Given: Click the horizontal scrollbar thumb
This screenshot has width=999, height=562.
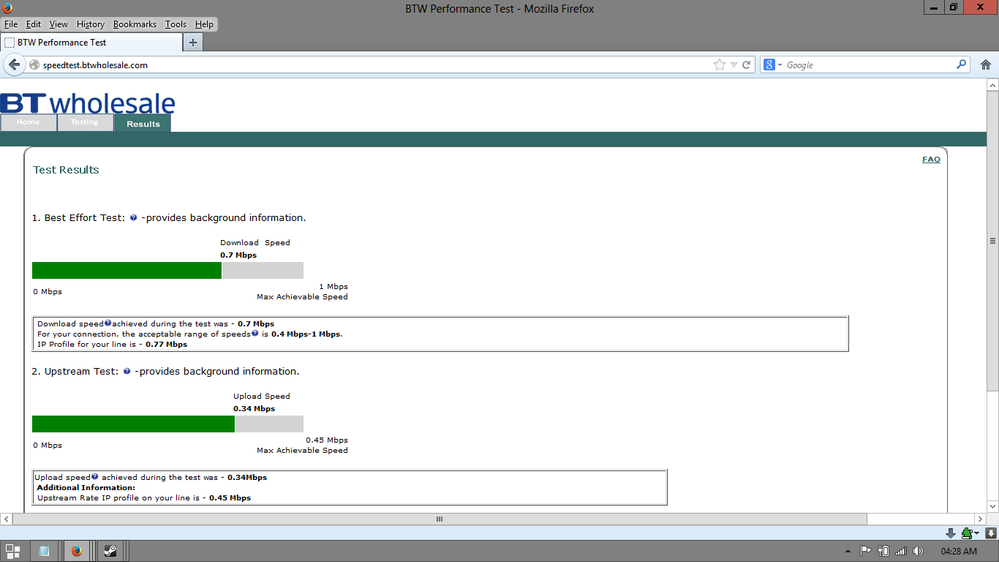Looking at the screenshot, I should [440, 519].
